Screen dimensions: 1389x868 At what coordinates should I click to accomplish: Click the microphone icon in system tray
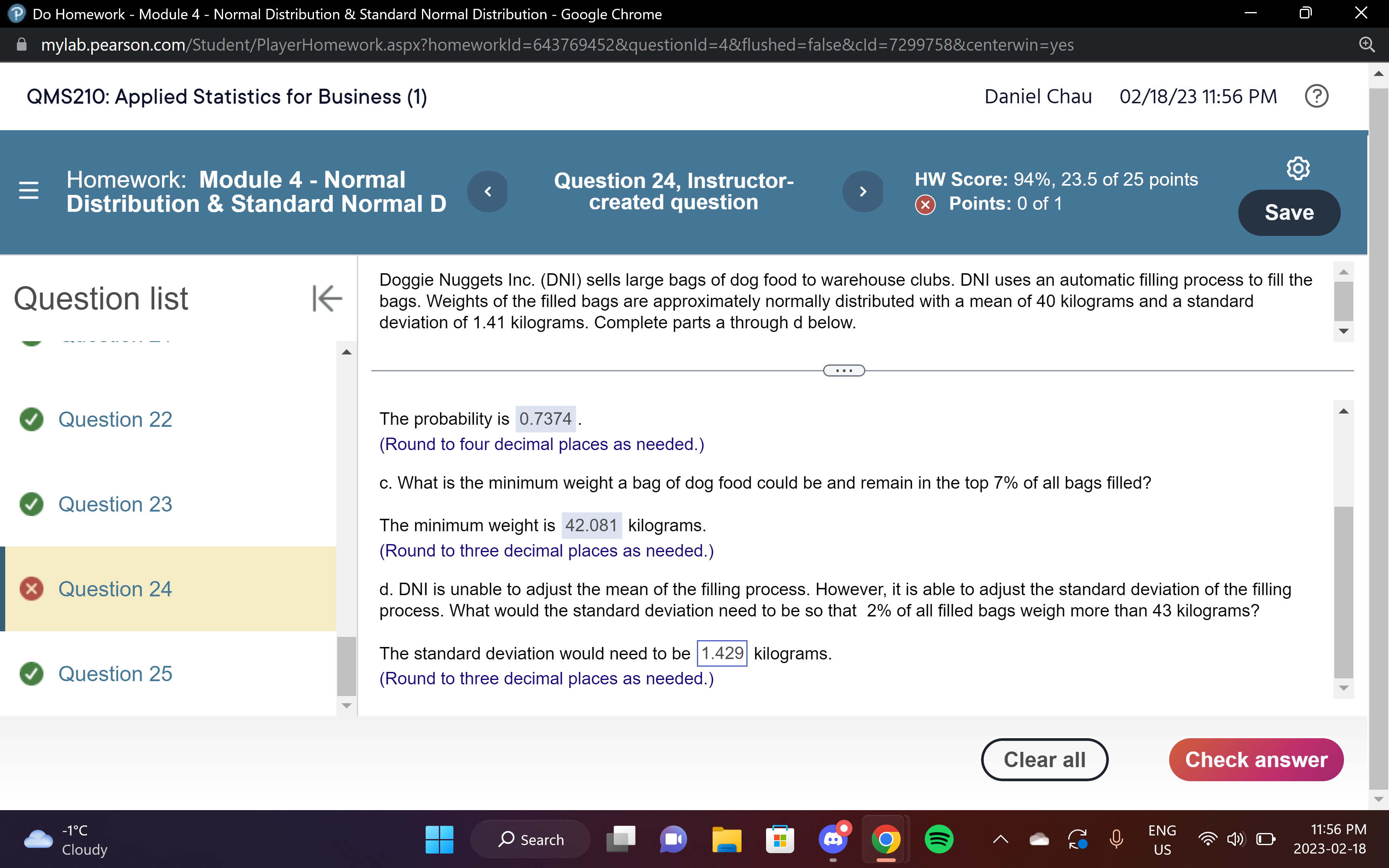(x=1117, y=839)
